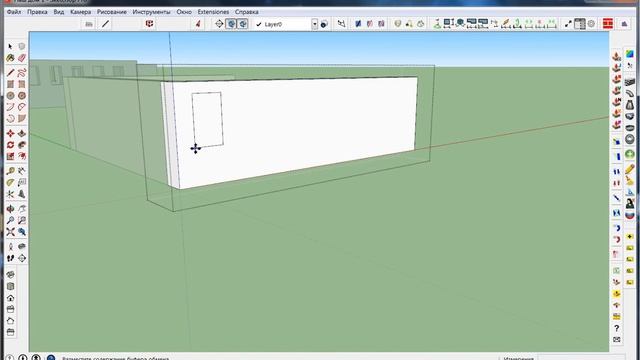Open the Рисование menu
The height and width of the screenshot is (360, 640).
click(x=111, y=12)
